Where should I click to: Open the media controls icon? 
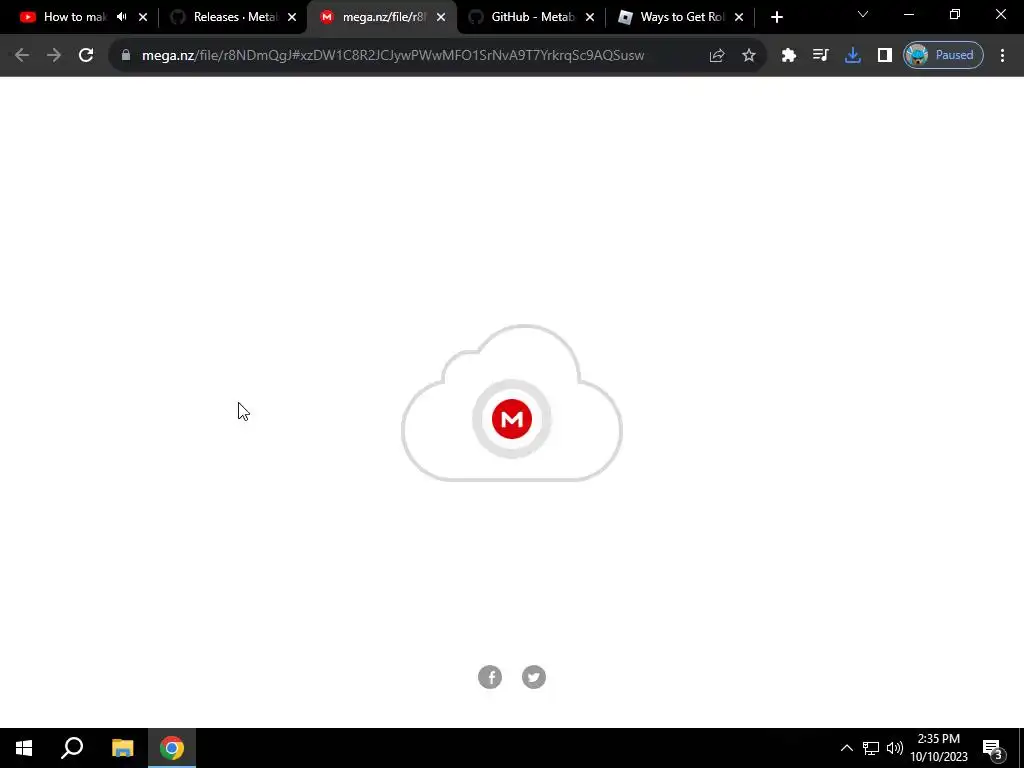click(820, 56)
